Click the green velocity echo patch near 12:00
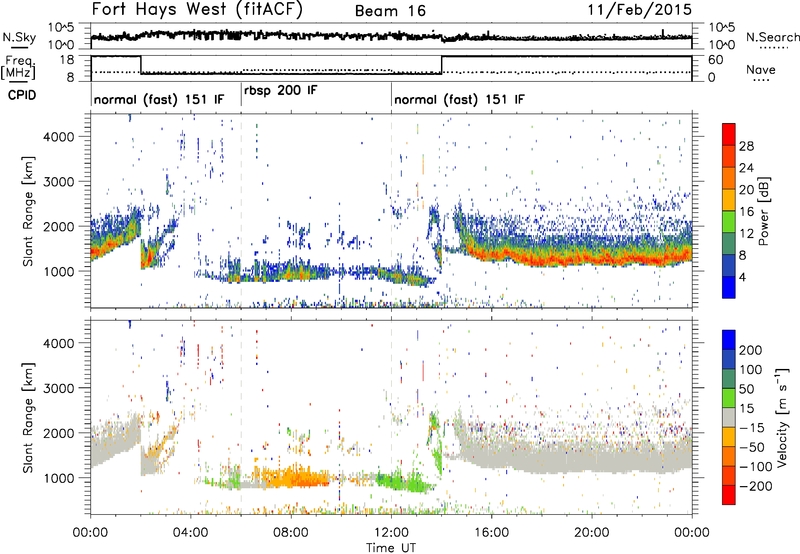 tap(403, 481)
